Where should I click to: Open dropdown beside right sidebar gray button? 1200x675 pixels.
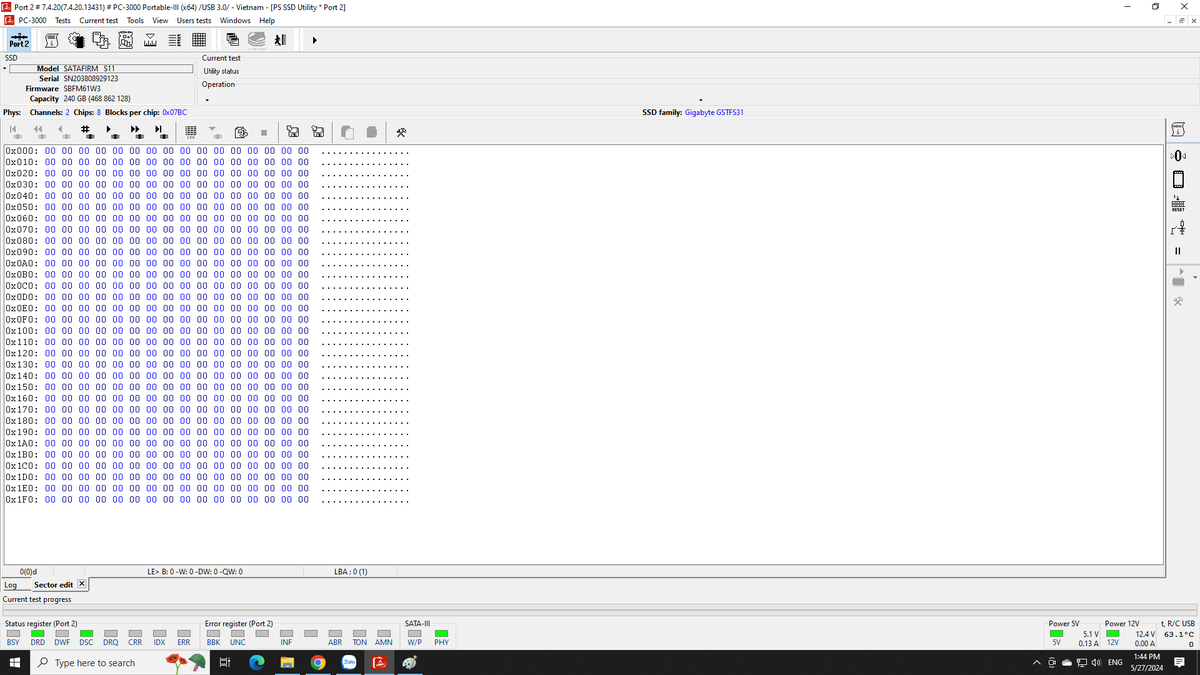(x=1194, y=277)
